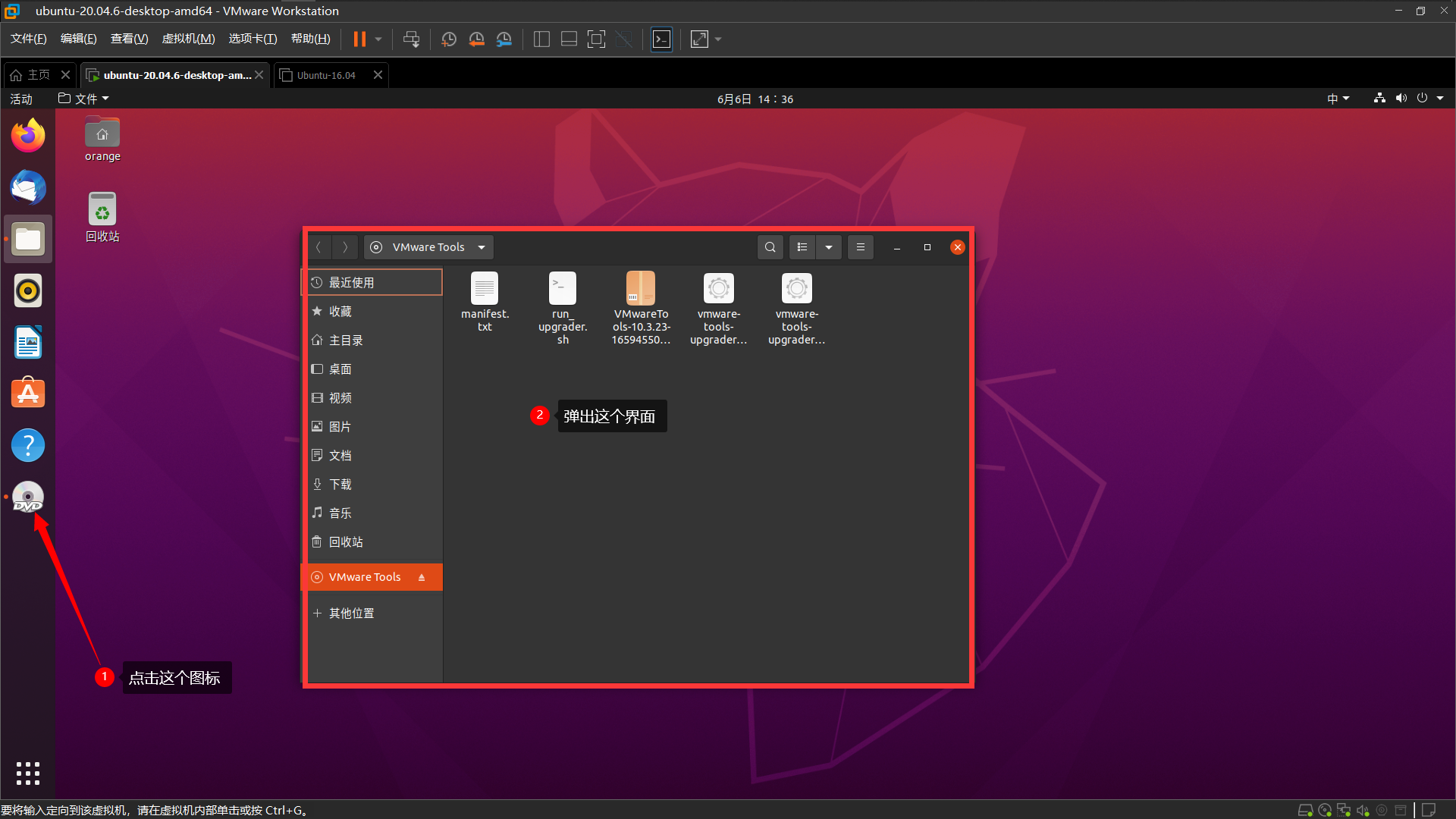Image resolution: width=1456 pixels, height=819 pixels.
Task: Close the Ubuntu-16.04 tab
Action: pyautogui.click(x=378, y=74)
